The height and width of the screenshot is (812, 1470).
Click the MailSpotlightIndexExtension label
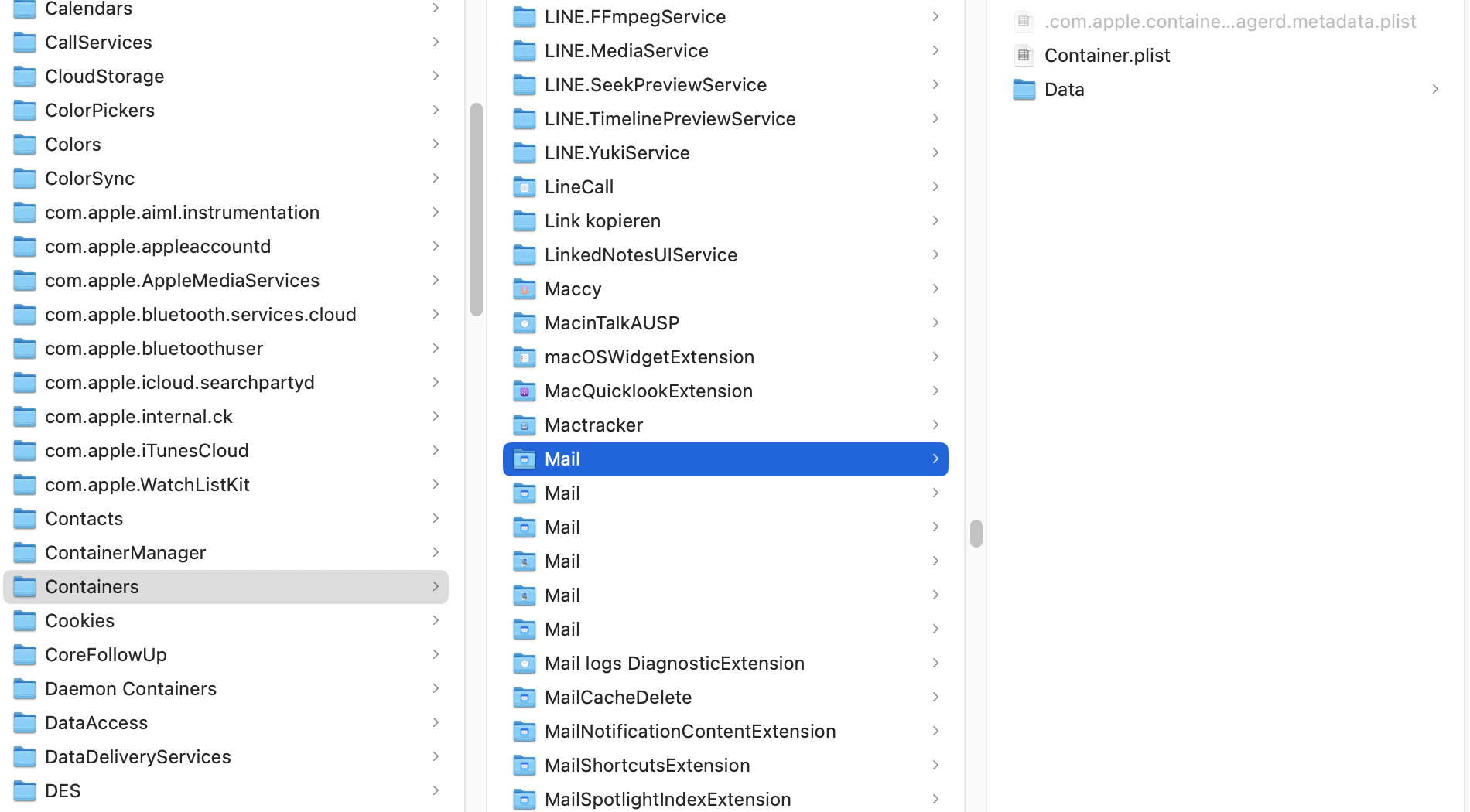[x=668, y=800]
